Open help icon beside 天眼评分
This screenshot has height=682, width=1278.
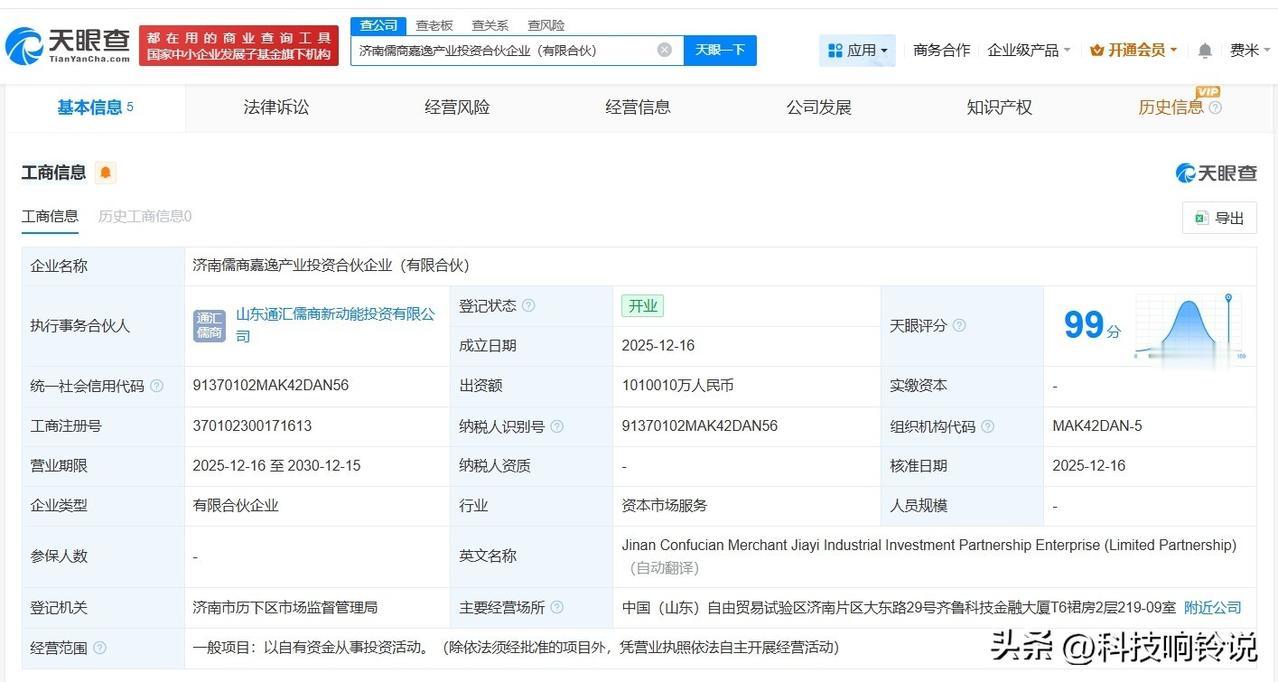coord(959,325)
